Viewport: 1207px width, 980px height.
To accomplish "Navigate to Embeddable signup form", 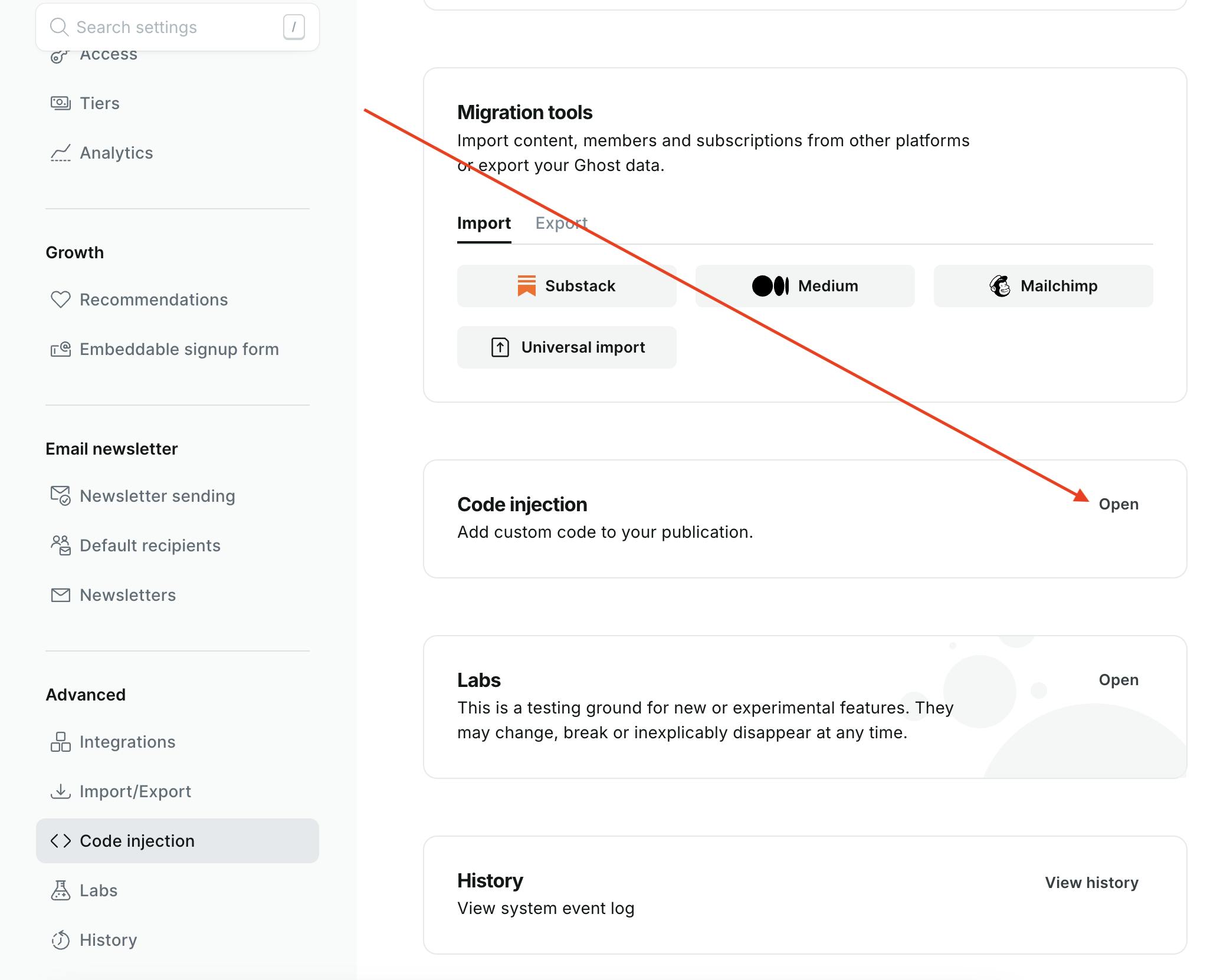I will [x=179, y=349].
